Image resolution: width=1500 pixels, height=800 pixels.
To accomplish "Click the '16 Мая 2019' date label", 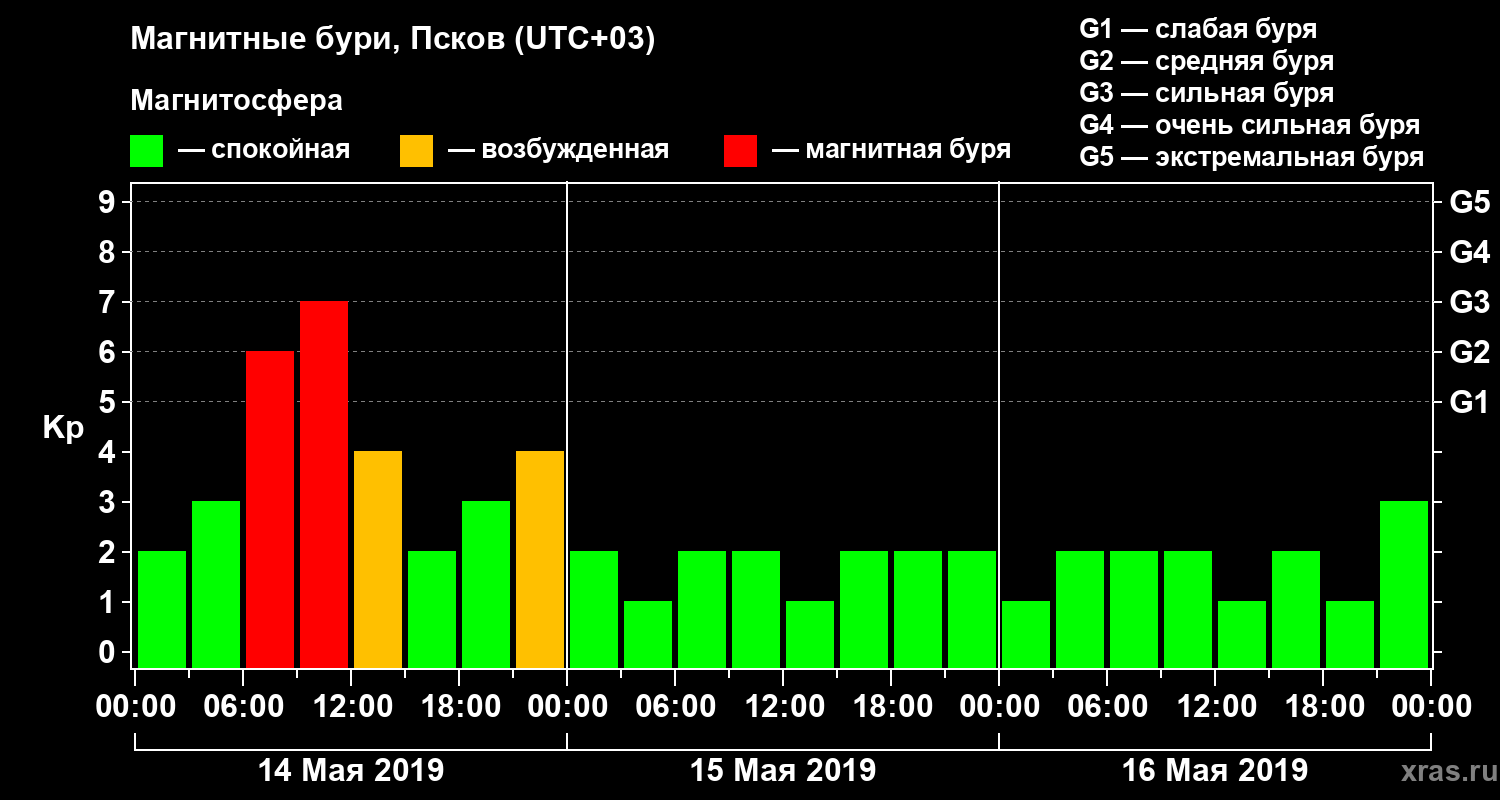I will click(1215, 771).
